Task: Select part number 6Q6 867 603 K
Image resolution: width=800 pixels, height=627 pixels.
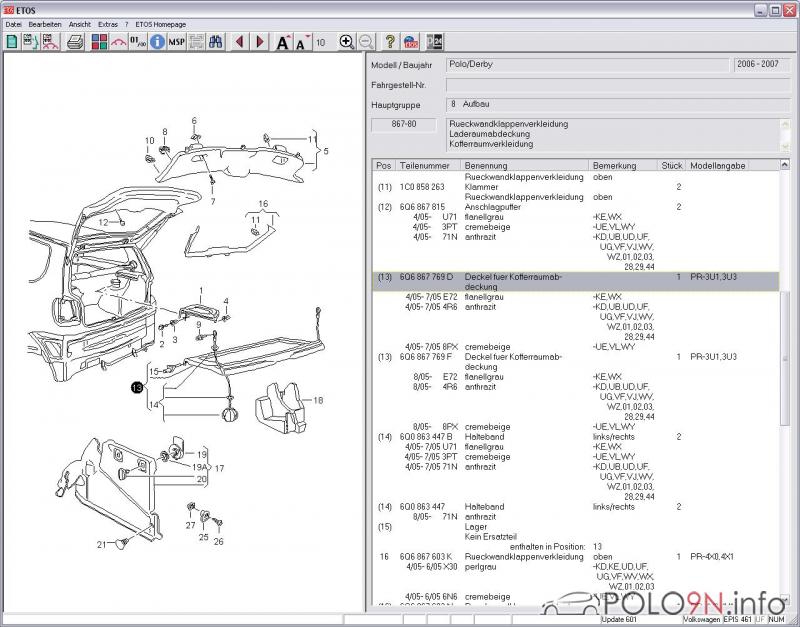Action: pos(426,557)
